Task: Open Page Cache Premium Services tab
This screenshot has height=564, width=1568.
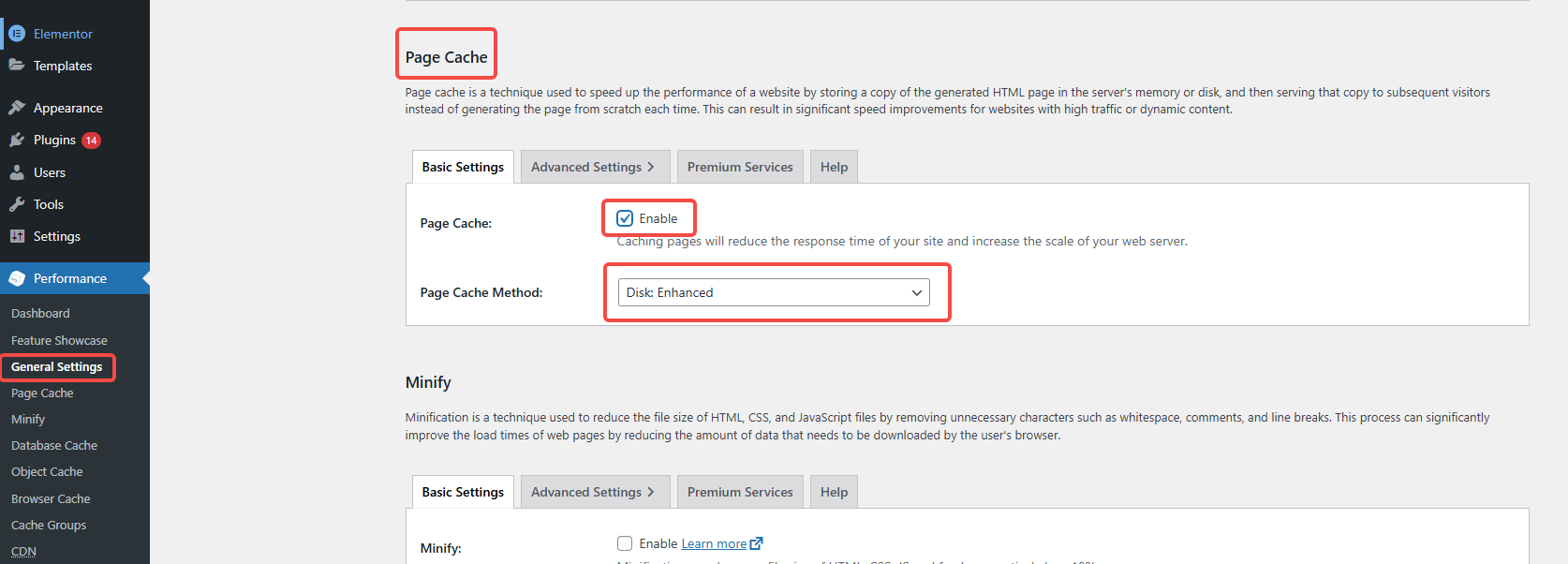Action: pos(740,167)
